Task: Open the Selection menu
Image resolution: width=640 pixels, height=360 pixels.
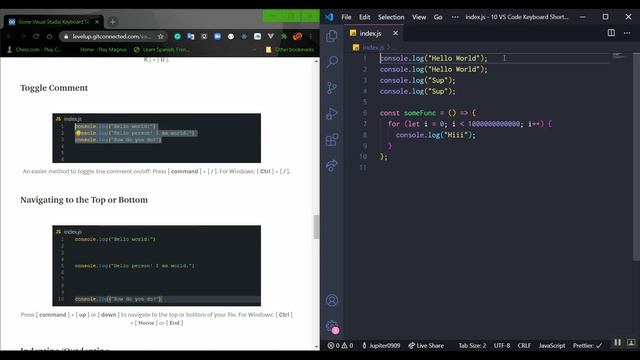Action: [391, 17]
